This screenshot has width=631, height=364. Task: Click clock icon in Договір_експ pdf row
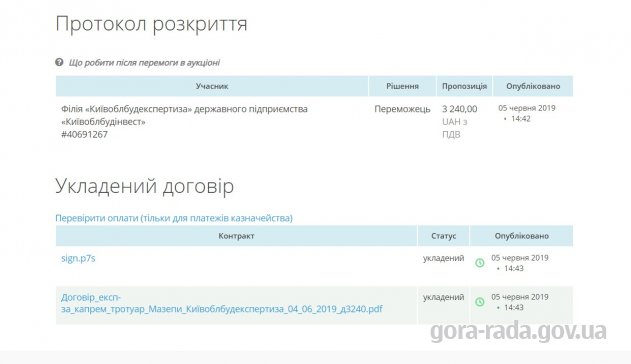[x=480, y=302]
